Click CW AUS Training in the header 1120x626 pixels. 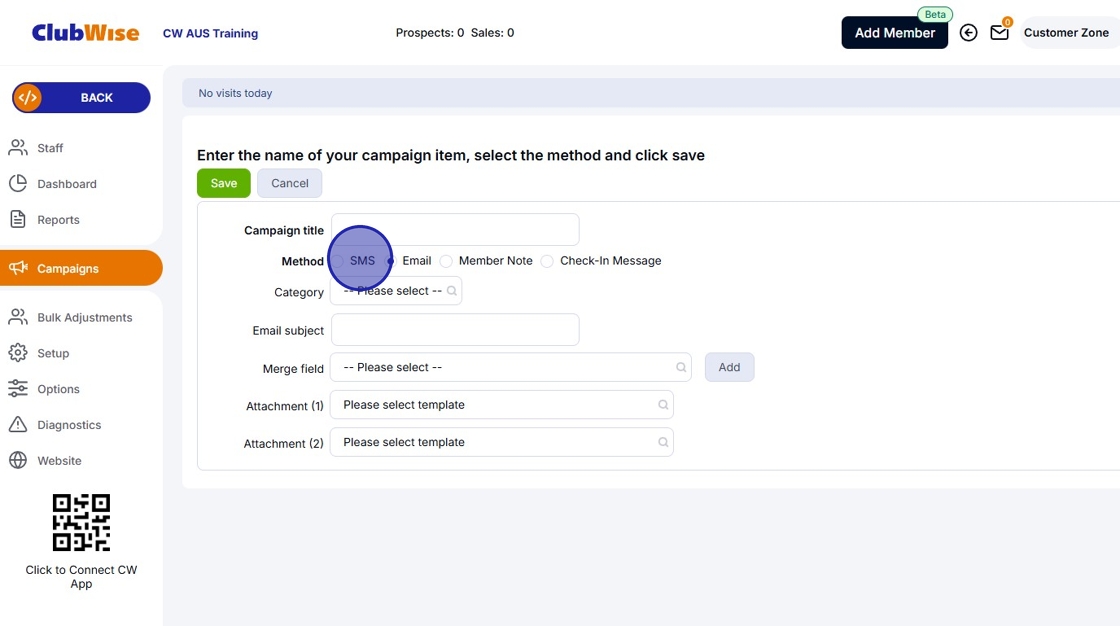[x=210, y=32]
